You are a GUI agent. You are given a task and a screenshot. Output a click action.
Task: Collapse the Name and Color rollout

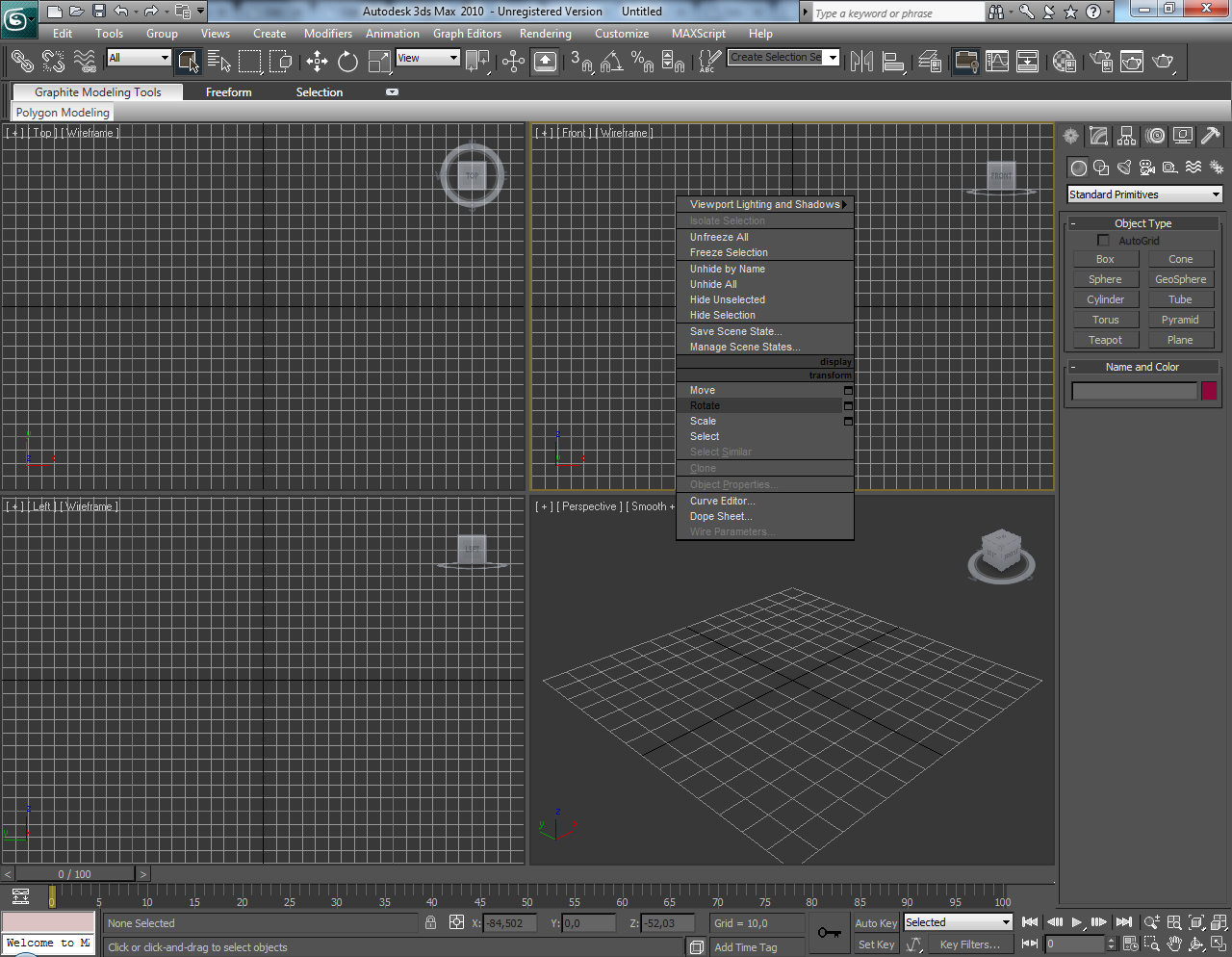[1143, 367]
